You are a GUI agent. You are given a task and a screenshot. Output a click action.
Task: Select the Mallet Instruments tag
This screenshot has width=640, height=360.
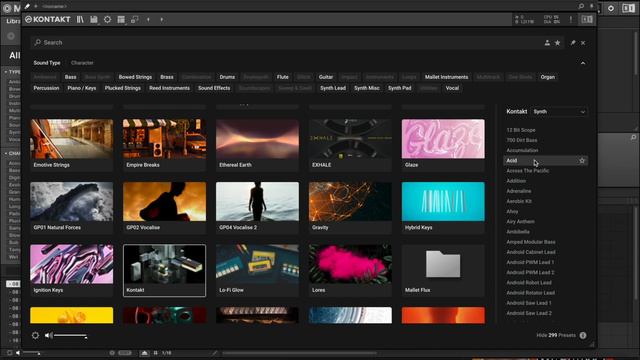point(447,77)
